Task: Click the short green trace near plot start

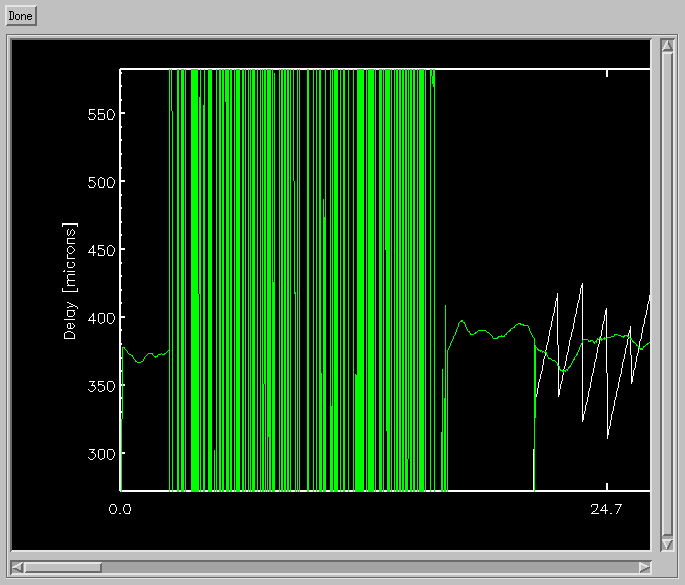Action: (x=145, y=355)
